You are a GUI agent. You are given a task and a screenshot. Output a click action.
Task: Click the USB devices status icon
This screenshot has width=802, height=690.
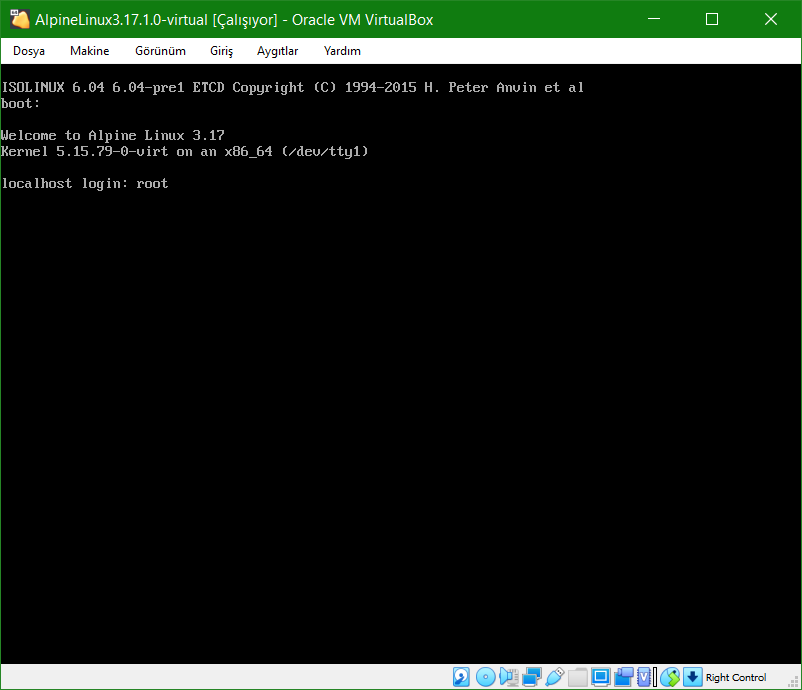[555, 677]
